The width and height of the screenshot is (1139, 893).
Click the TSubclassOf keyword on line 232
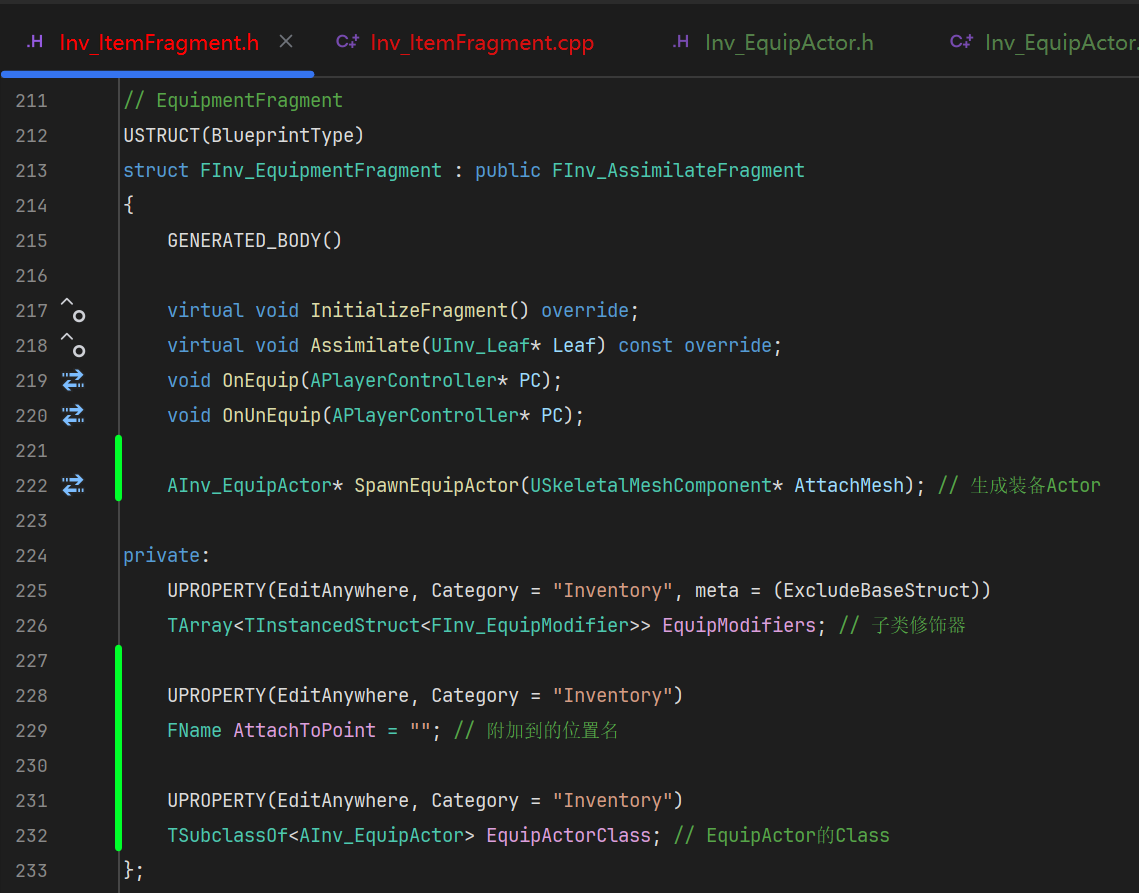(x=227, y=836)
